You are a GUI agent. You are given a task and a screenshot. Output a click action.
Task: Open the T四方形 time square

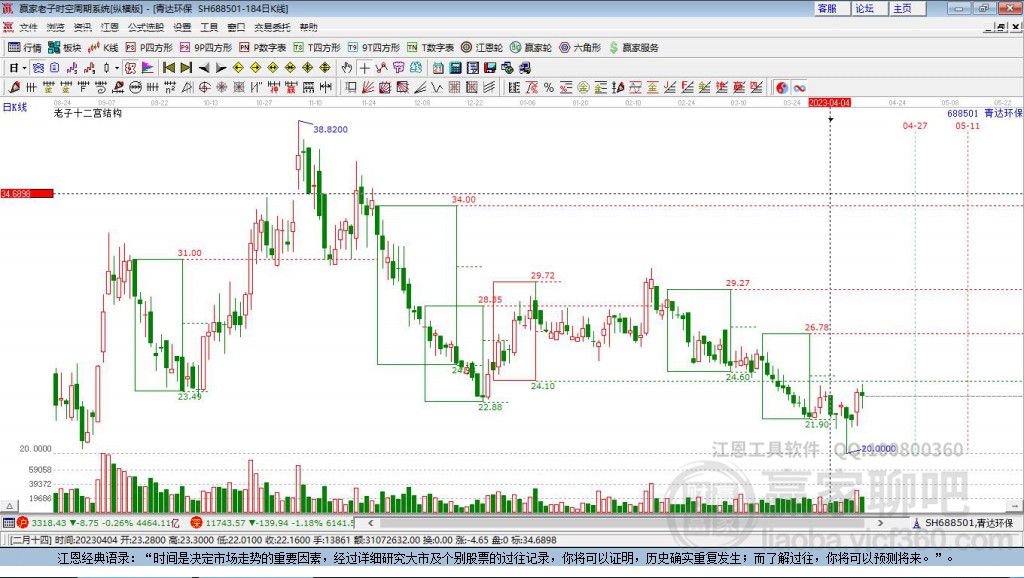(x=317, y=48)
